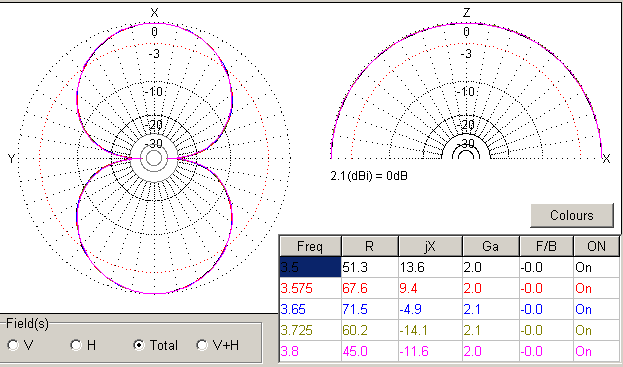Click the F/B column header
The image size is (623, 367).
click(x=546, y=247)
